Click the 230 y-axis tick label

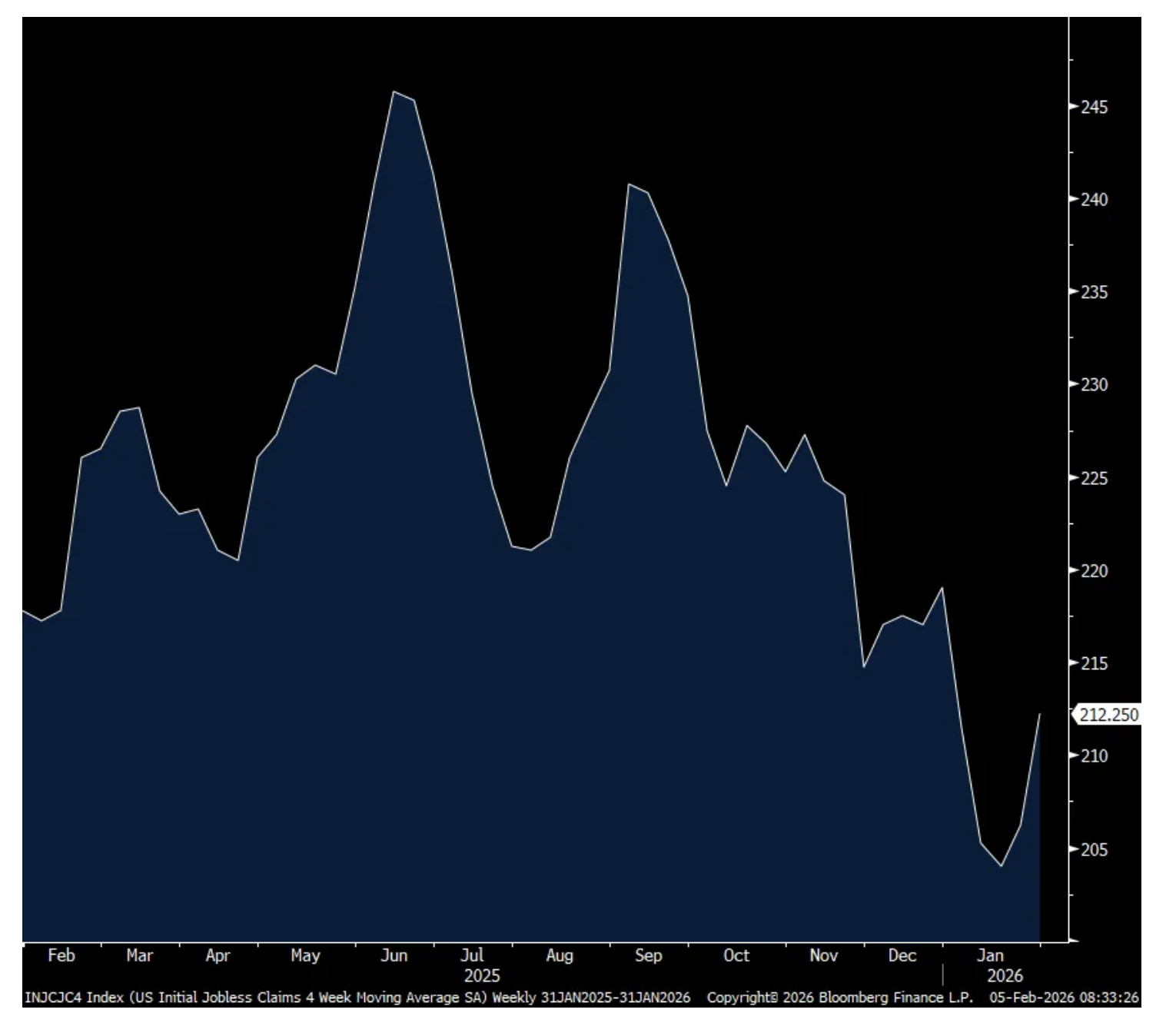(1094, 384)
